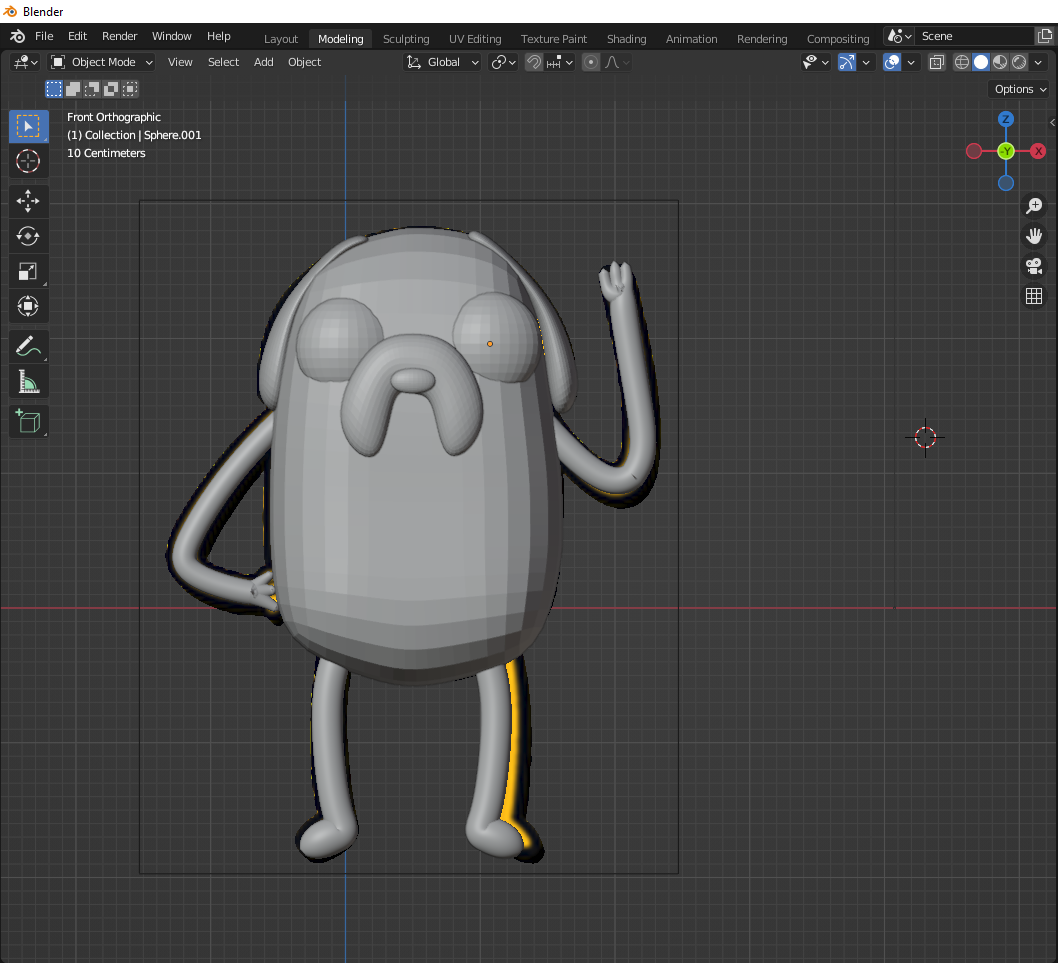Switch to solid viewport shading
Viewport: 1058px width, 963px height.
pyautogui.click(x=981, y=62)
